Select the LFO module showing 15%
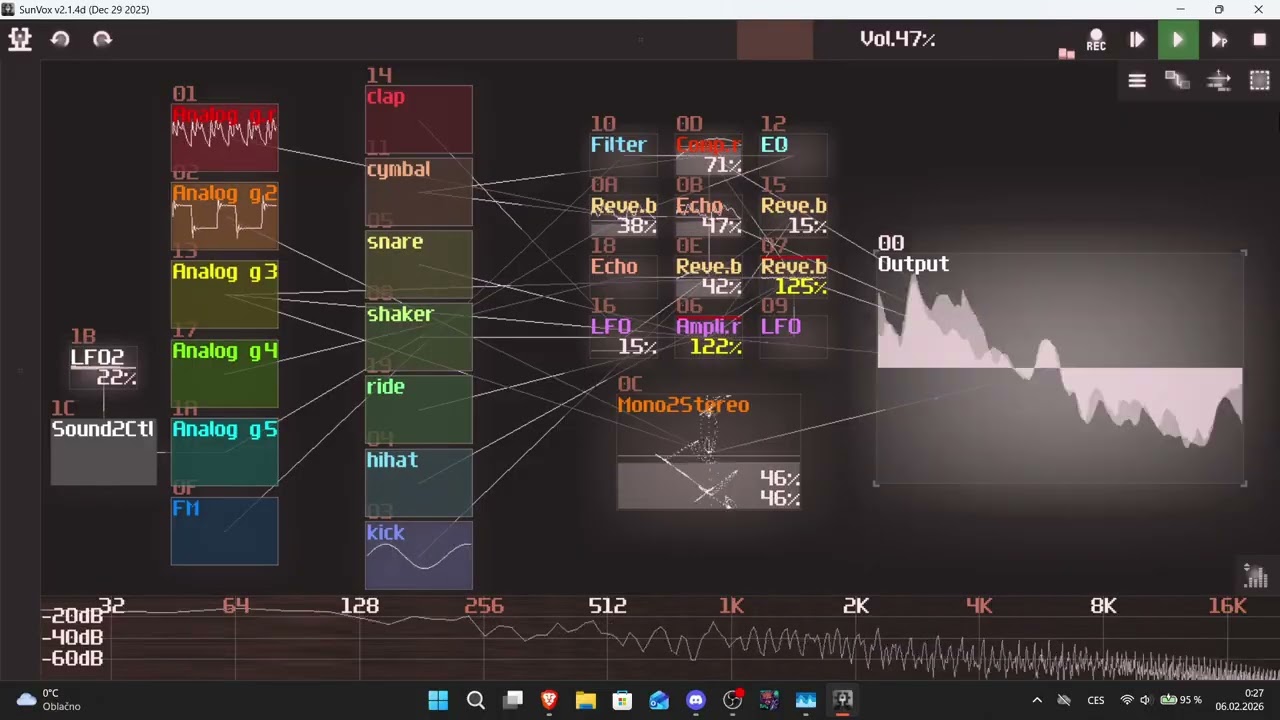The width and height of the screenshot is (1280, 720). pyautogui.click(x=624, y=337)
